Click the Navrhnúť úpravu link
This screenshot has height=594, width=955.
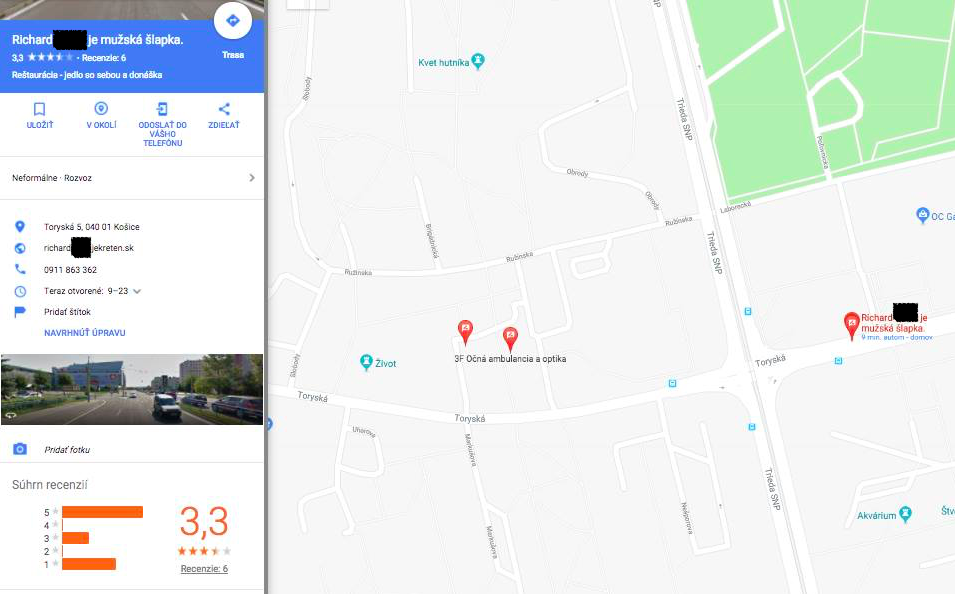85,333
